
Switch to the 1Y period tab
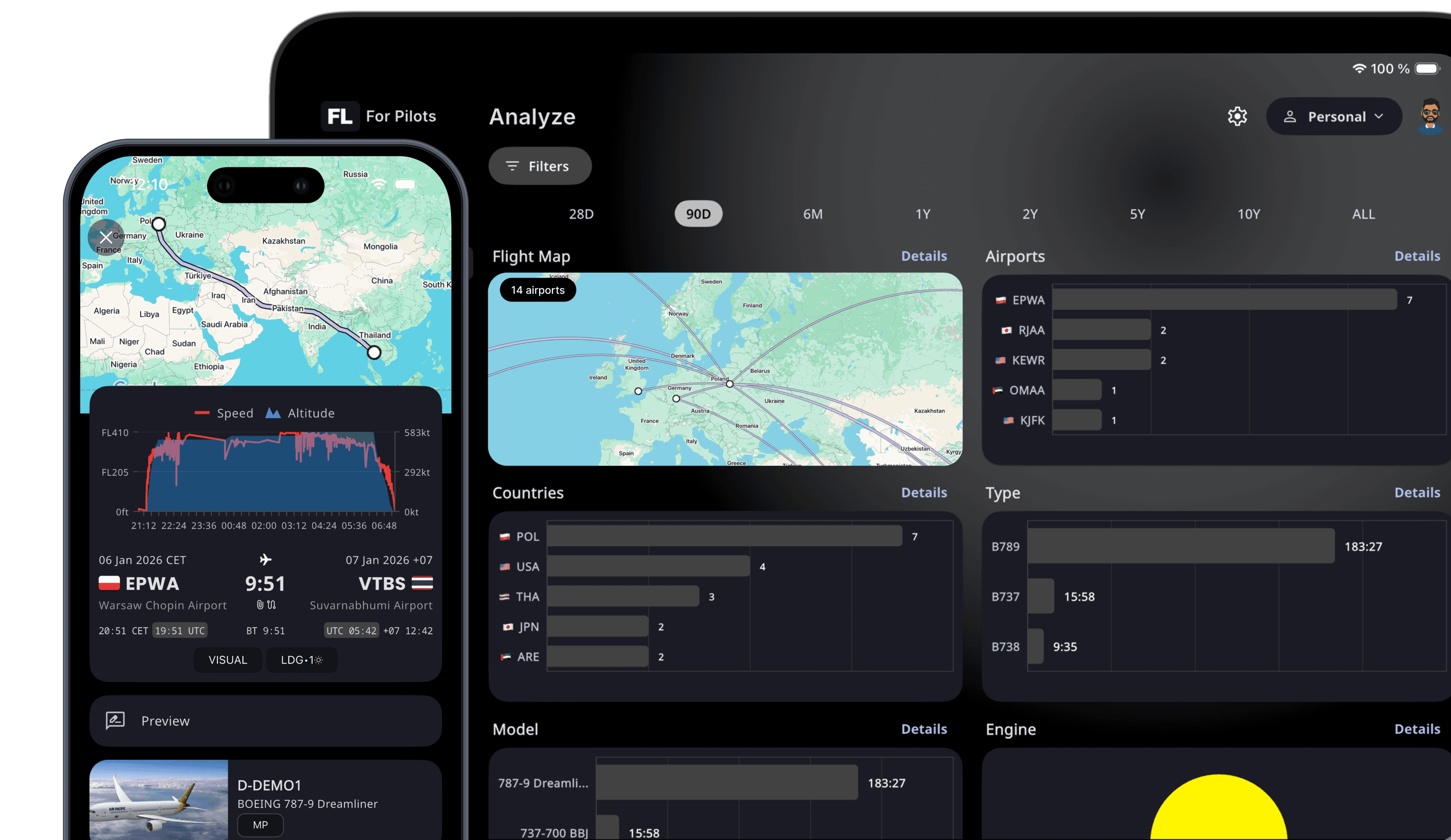(922, 214)
